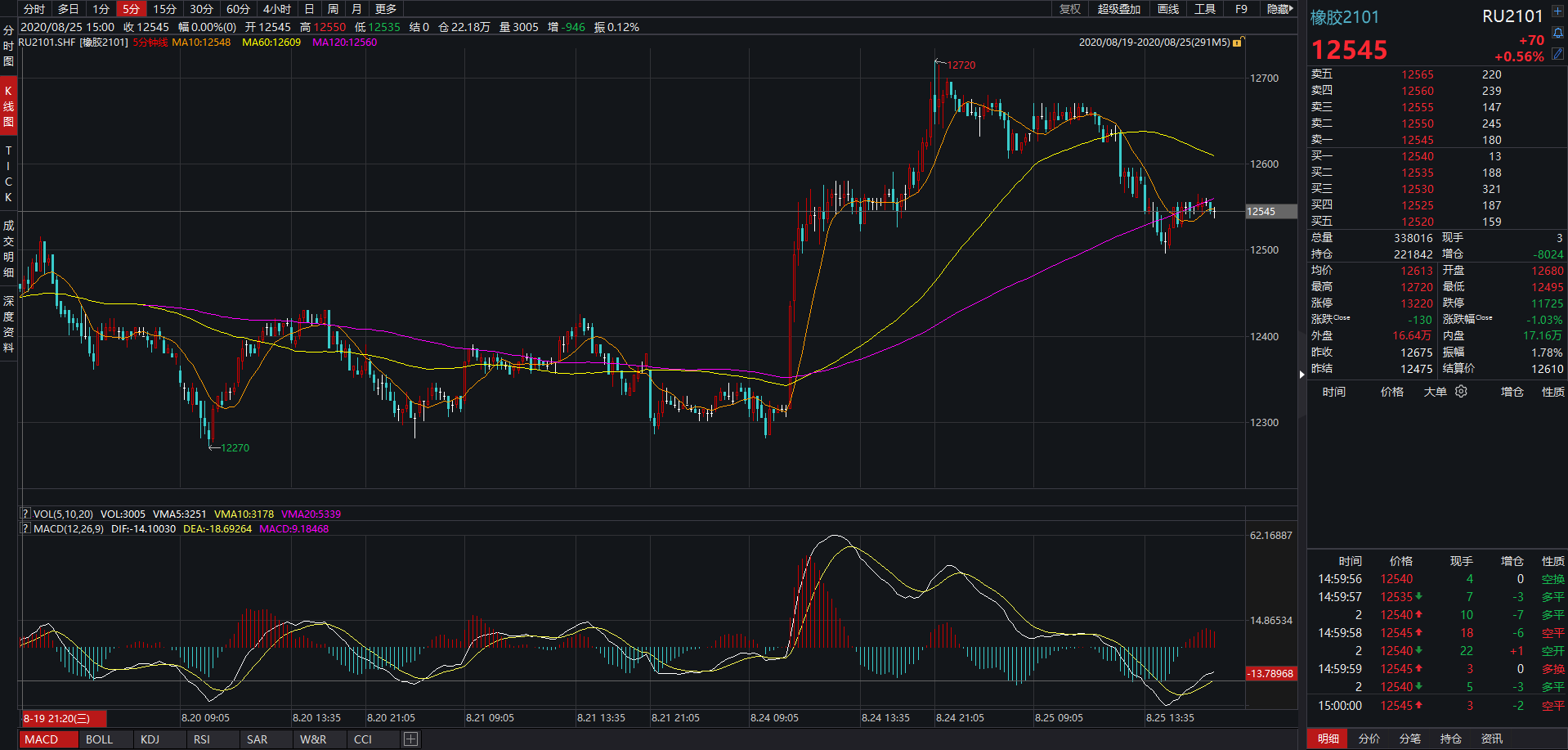Open the 大单 gear settings
Screen dimensions: 1568x750
tap(1461, 392)
